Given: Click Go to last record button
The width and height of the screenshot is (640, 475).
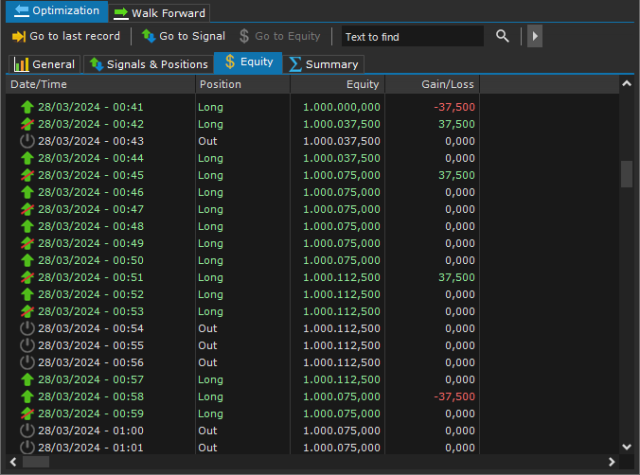Looking at the screenshot, I should click(x=66, y=36).
